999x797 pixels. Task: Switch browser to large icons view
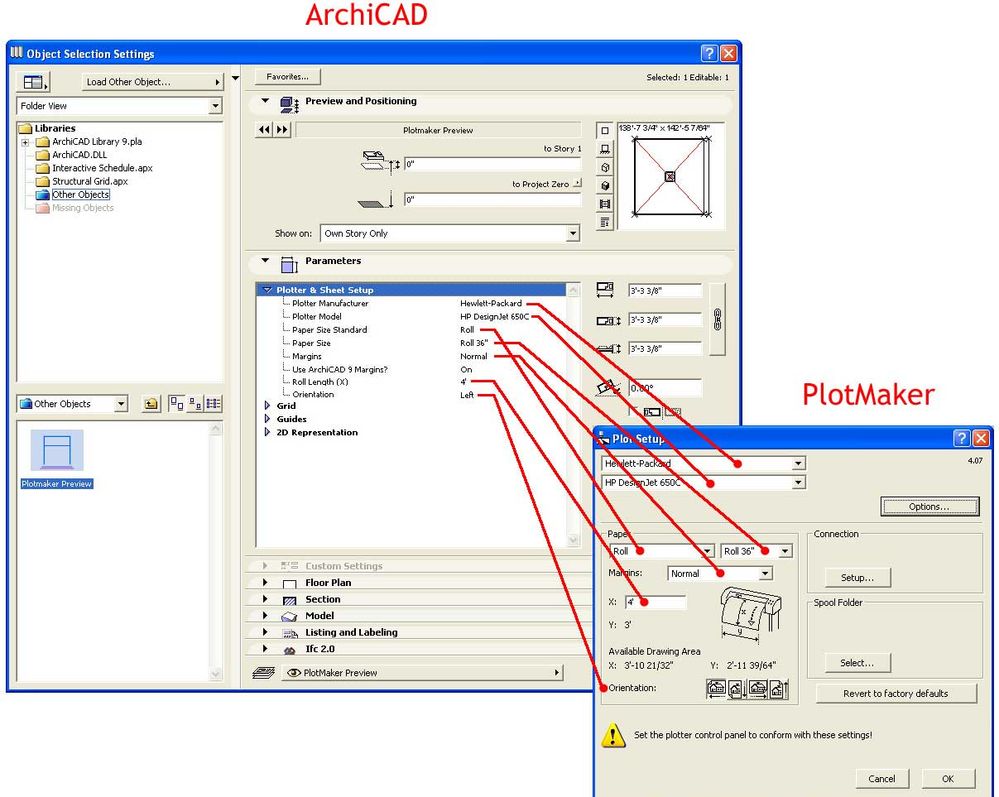pos(176,404)
